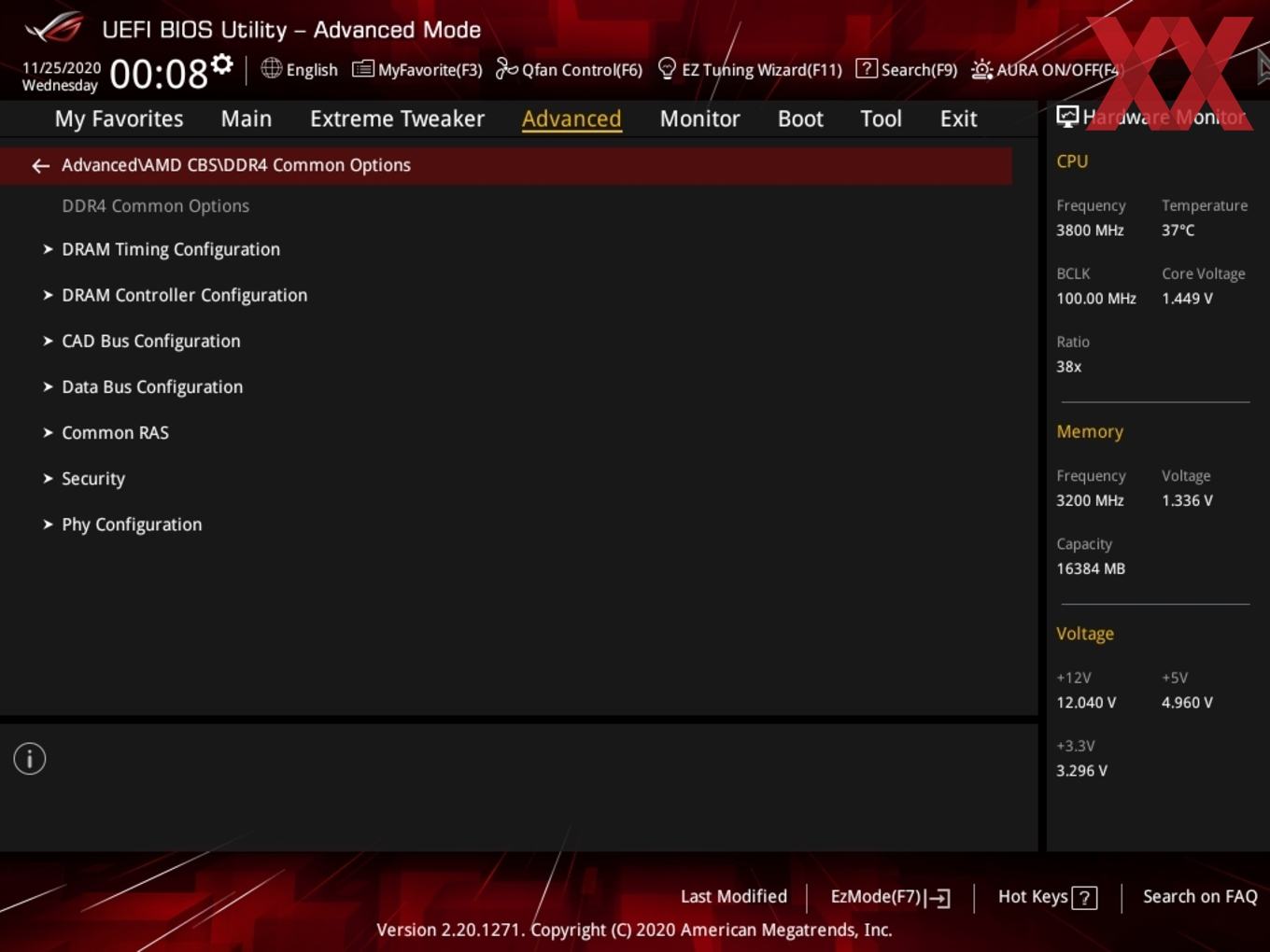
Task: Click the CPU Ratio value 38x
Action: pos(1068,367)
